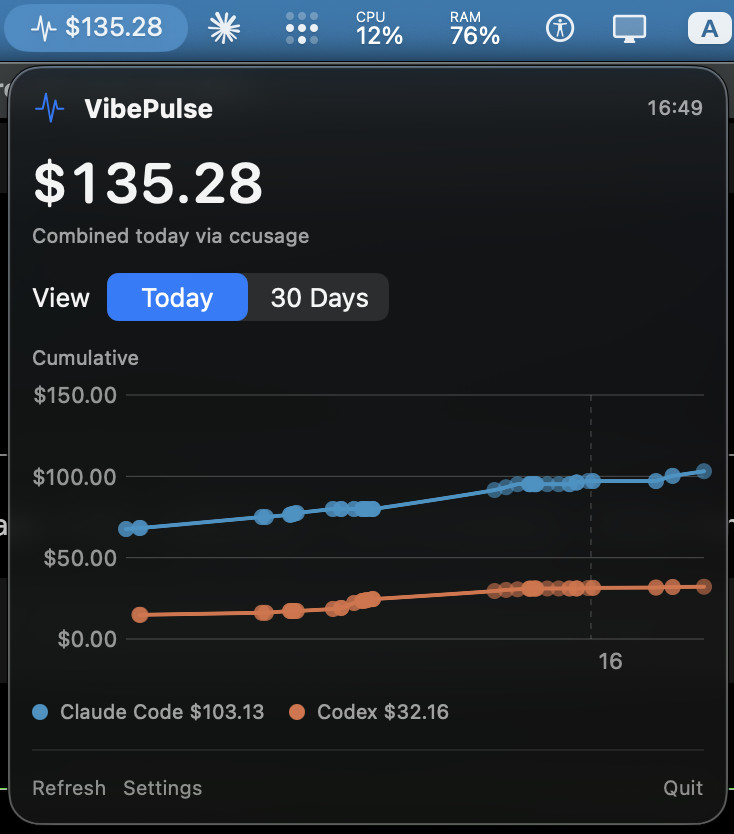Click the orange Codex legend dot

coord(297,712)
